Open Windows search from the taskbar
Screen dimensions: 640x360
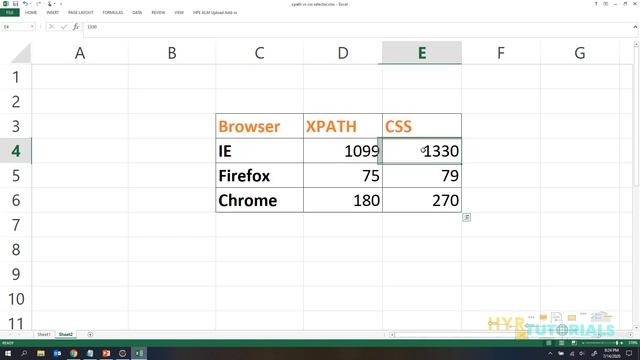pos(24,353)
